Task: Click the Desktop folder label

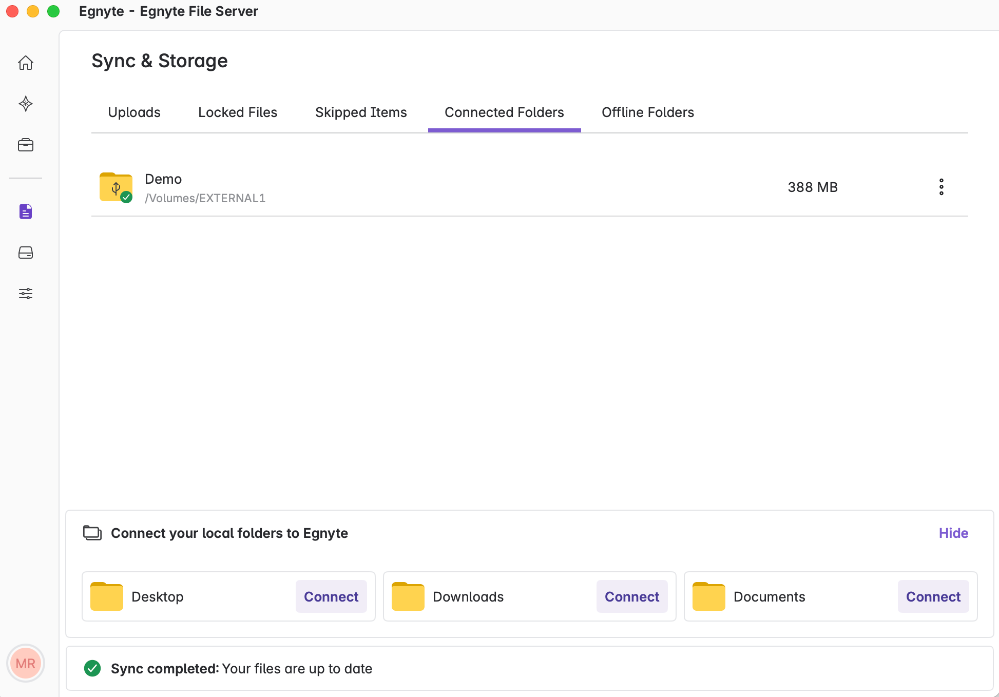Action: [157, 597]
